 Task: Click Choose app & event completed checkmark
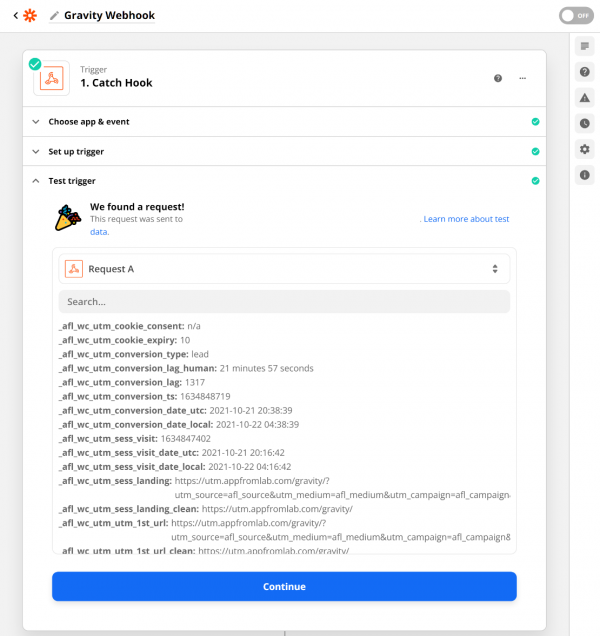pos(535,122)
